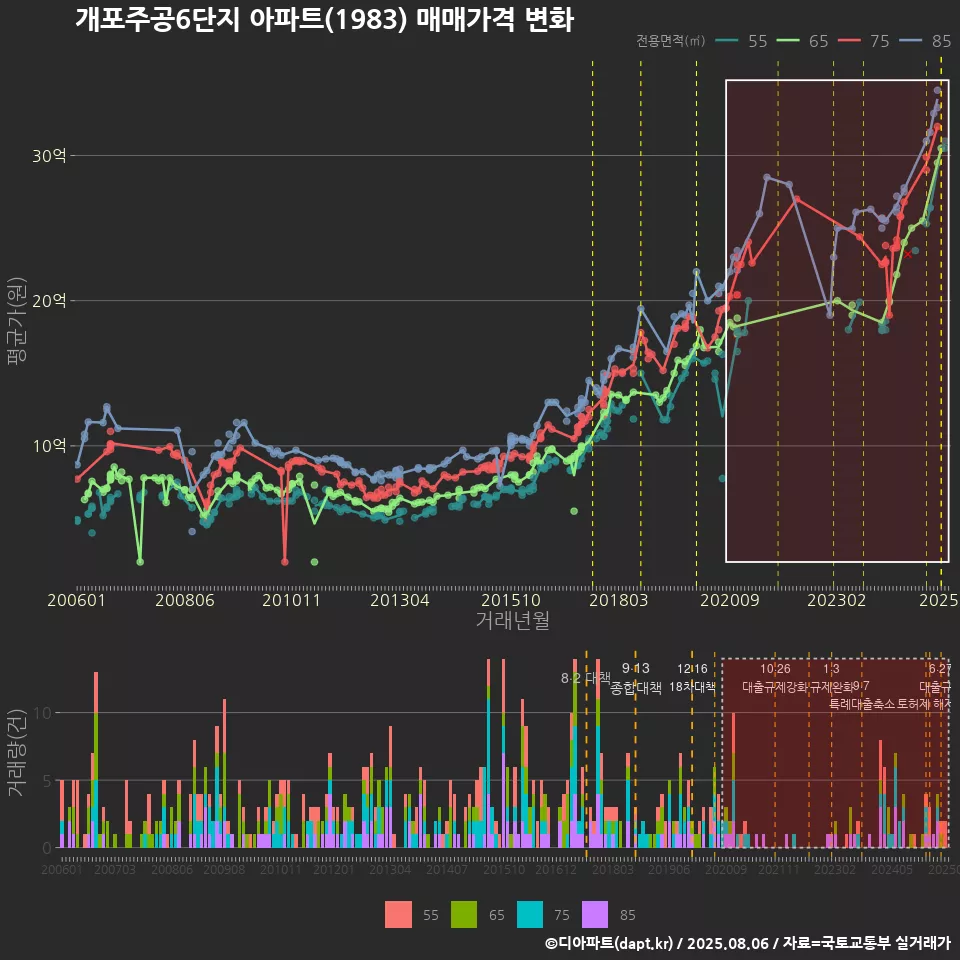Click the 12·16 date annotation
The height and width of the screenshot is (960, 960).
(692, 669)
